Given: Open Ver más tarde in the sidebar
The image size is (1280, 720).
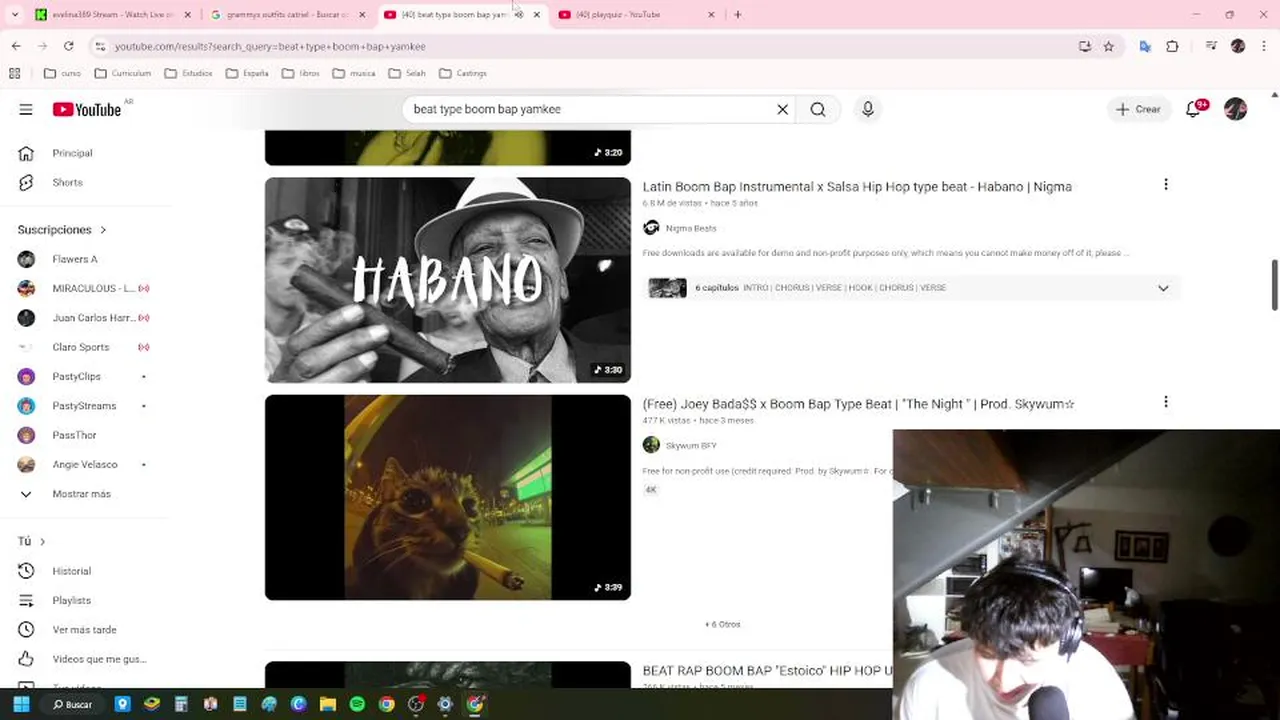Looking at the screenshot, I should click(84, 630).
